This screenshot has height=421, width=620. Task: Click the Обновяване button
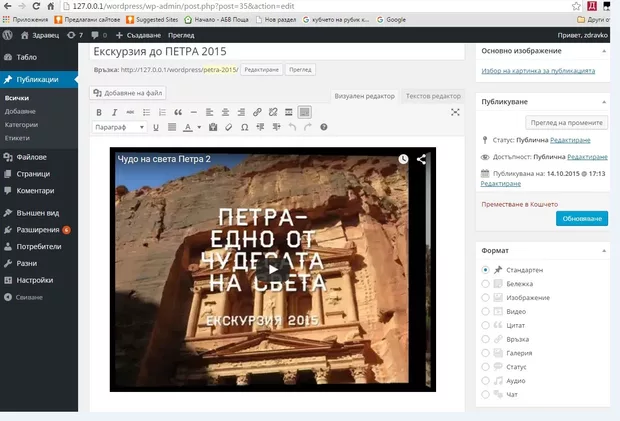coord(581,218)
